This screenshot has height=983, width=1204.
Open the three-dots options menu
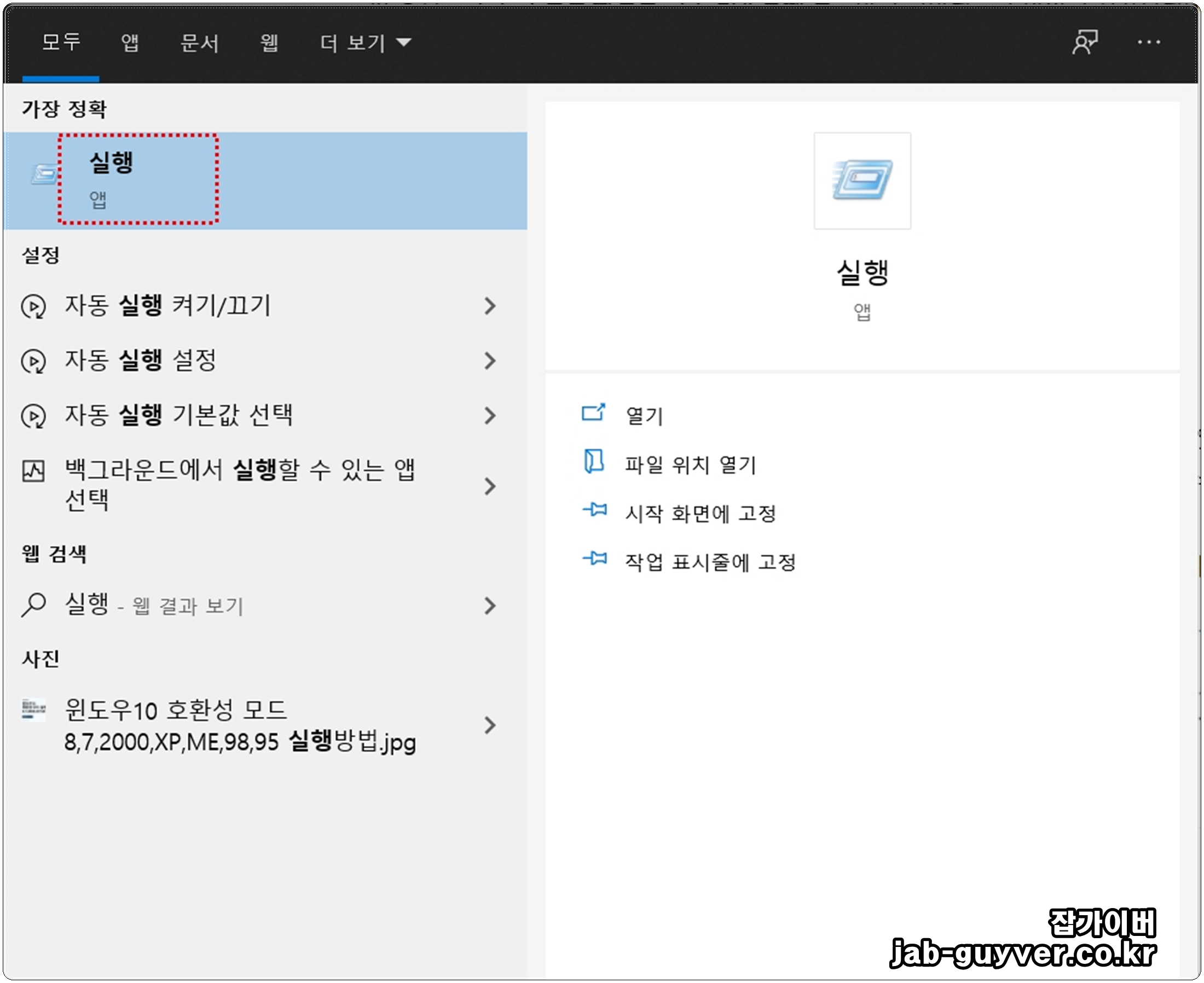click(x=1149, y=43)
